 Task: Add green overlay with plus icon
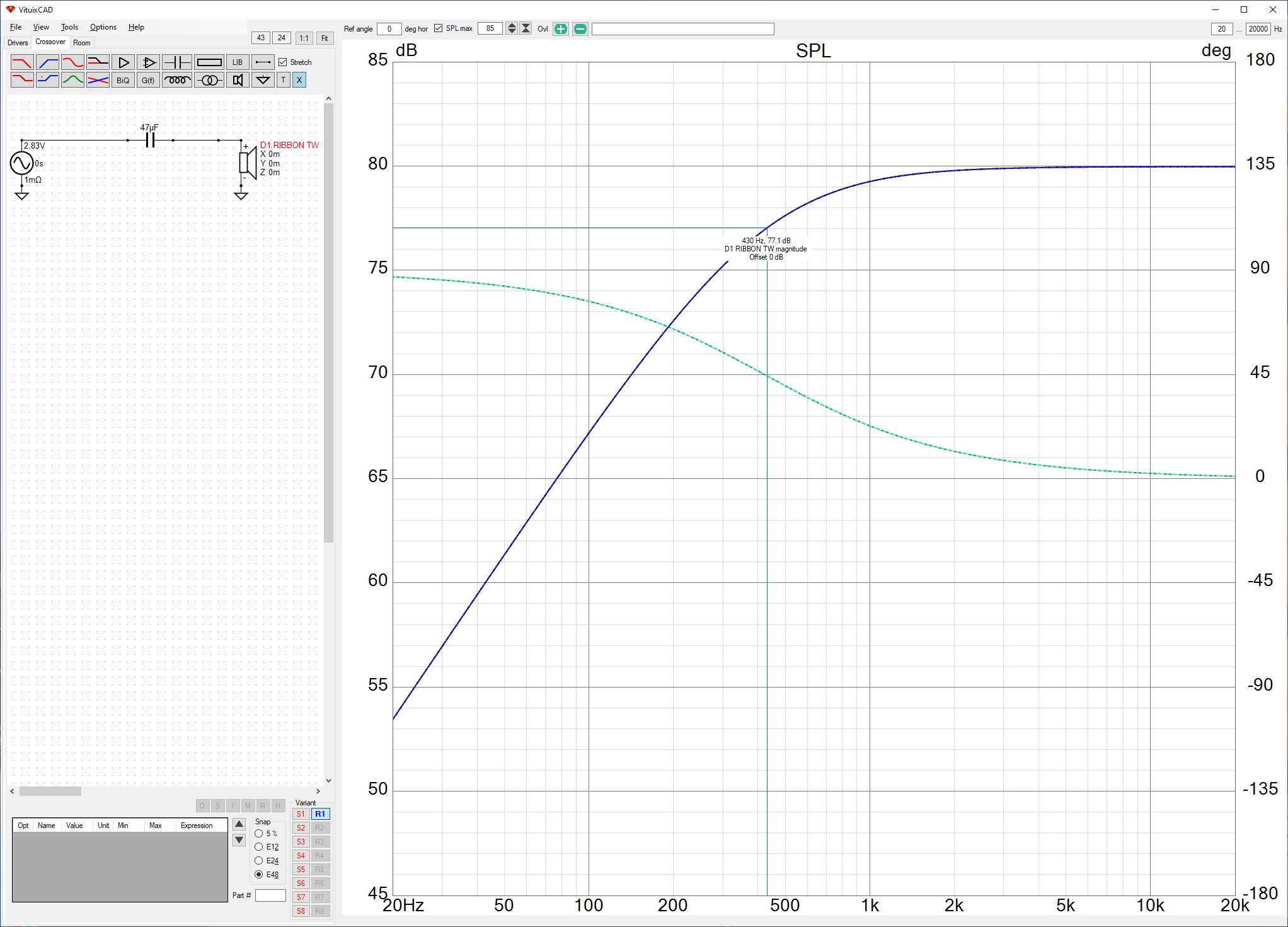click(x=560, y=29)
